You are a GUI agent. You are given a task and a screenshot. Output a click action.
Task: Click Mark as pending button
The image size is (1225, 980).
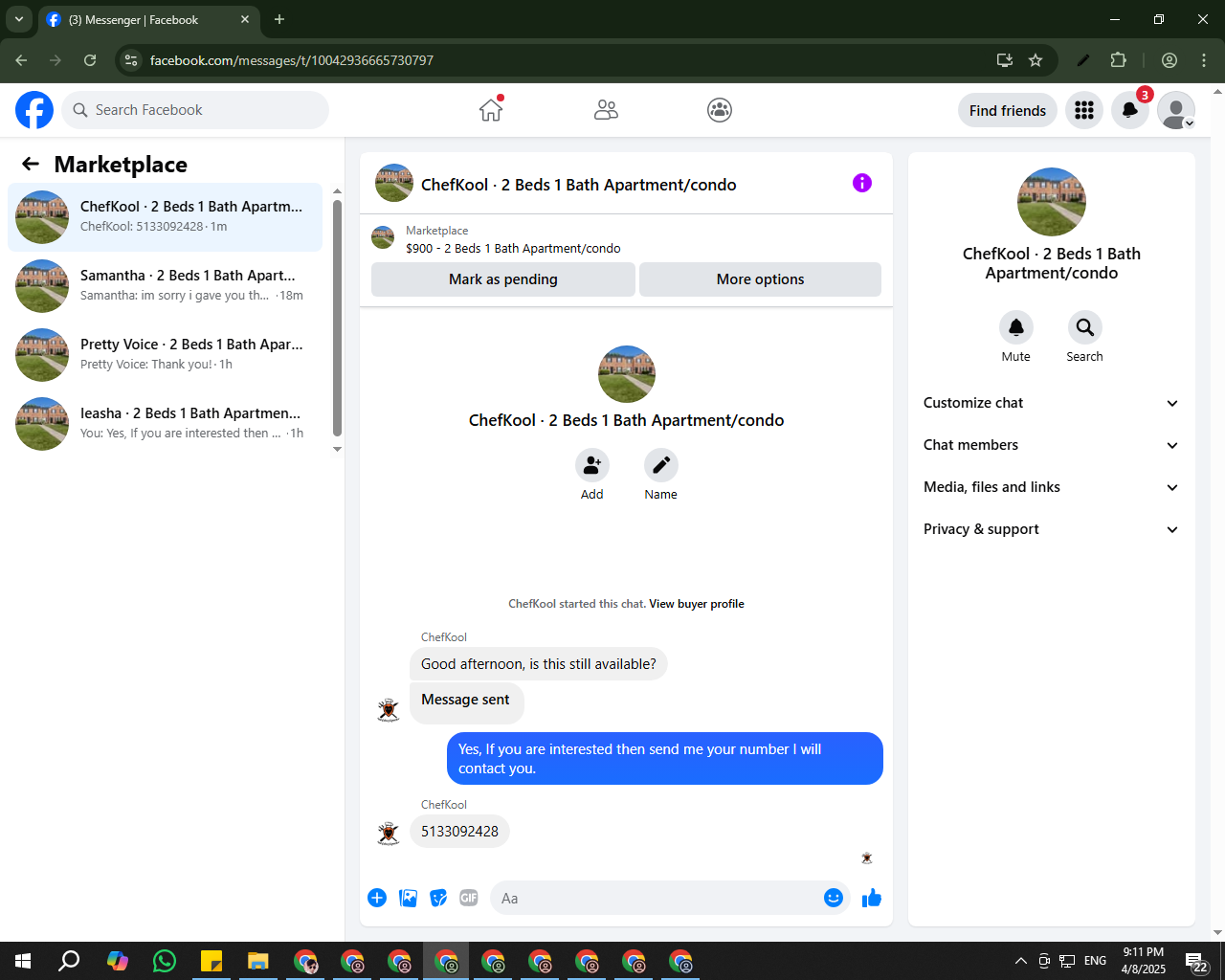pyautogui.click(x=503, y=279)
